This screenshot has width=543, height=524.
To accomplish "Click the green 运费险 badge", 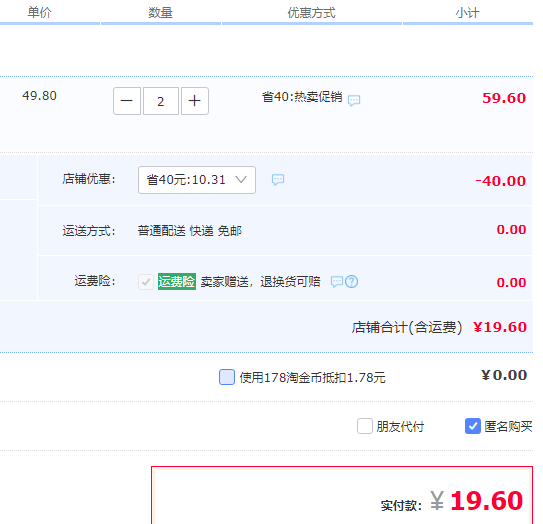I will coord(177,281).
